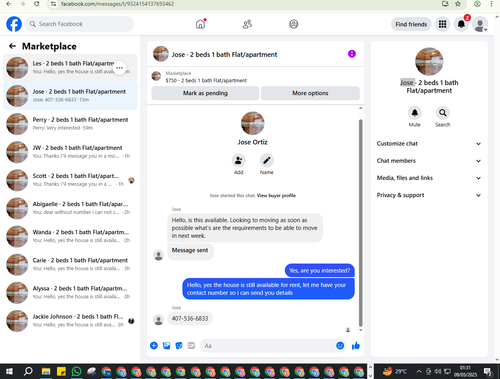Open the three-dot options on Les conversation
Viewport: 500px width, 379px height.
(x=119, y=68)
